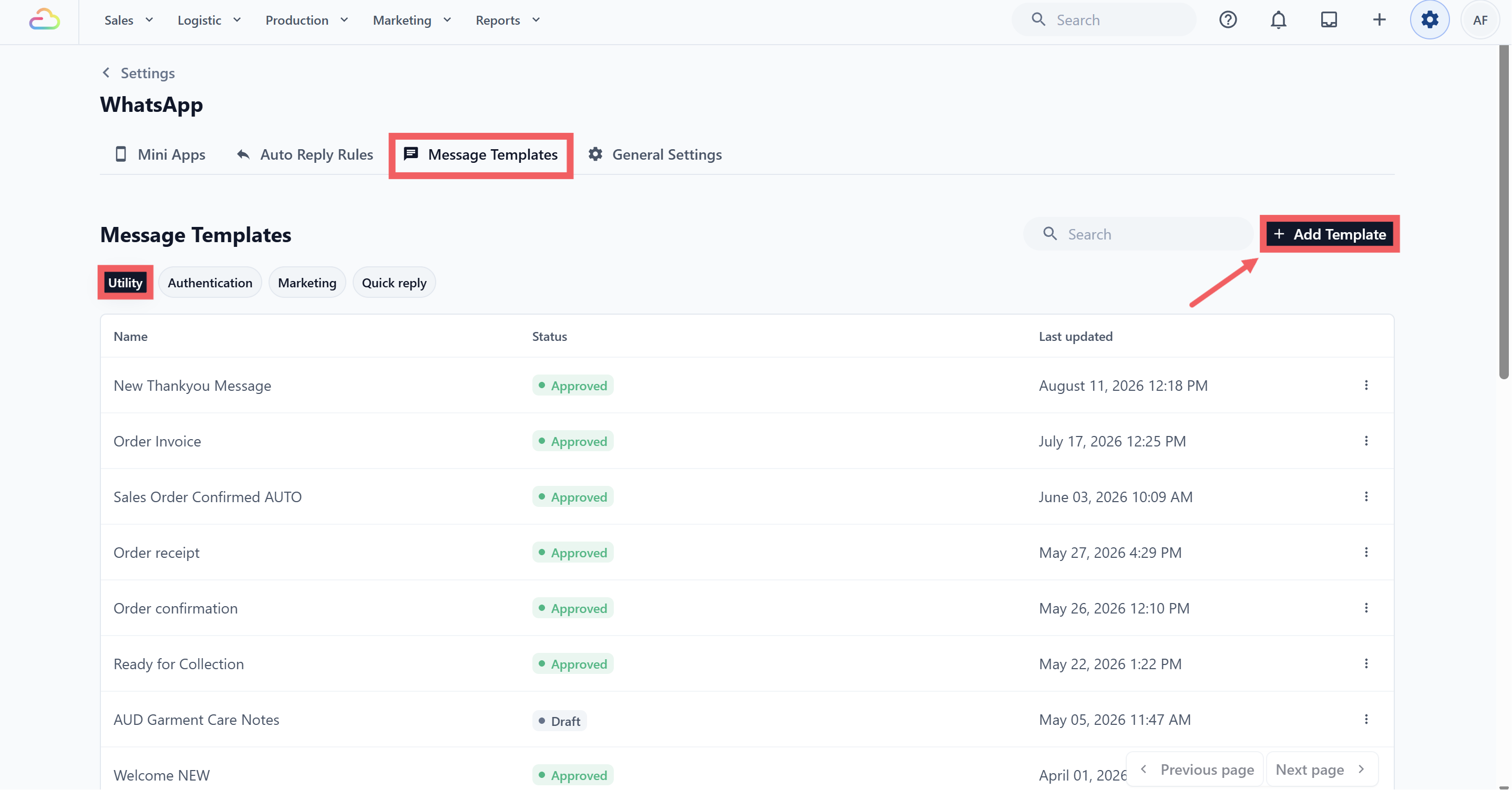Click date May 05, 2026 11:47 AM

1115,720
